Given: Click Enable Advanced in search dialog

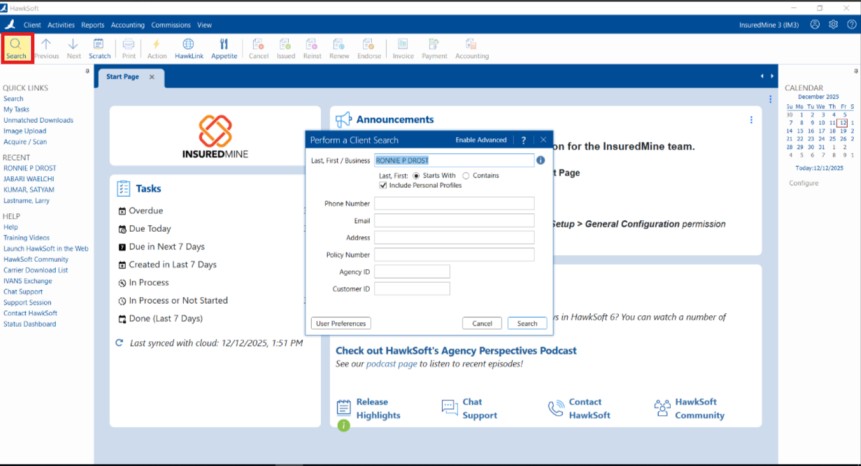Looking at the screenshot, I should (481, 140).
